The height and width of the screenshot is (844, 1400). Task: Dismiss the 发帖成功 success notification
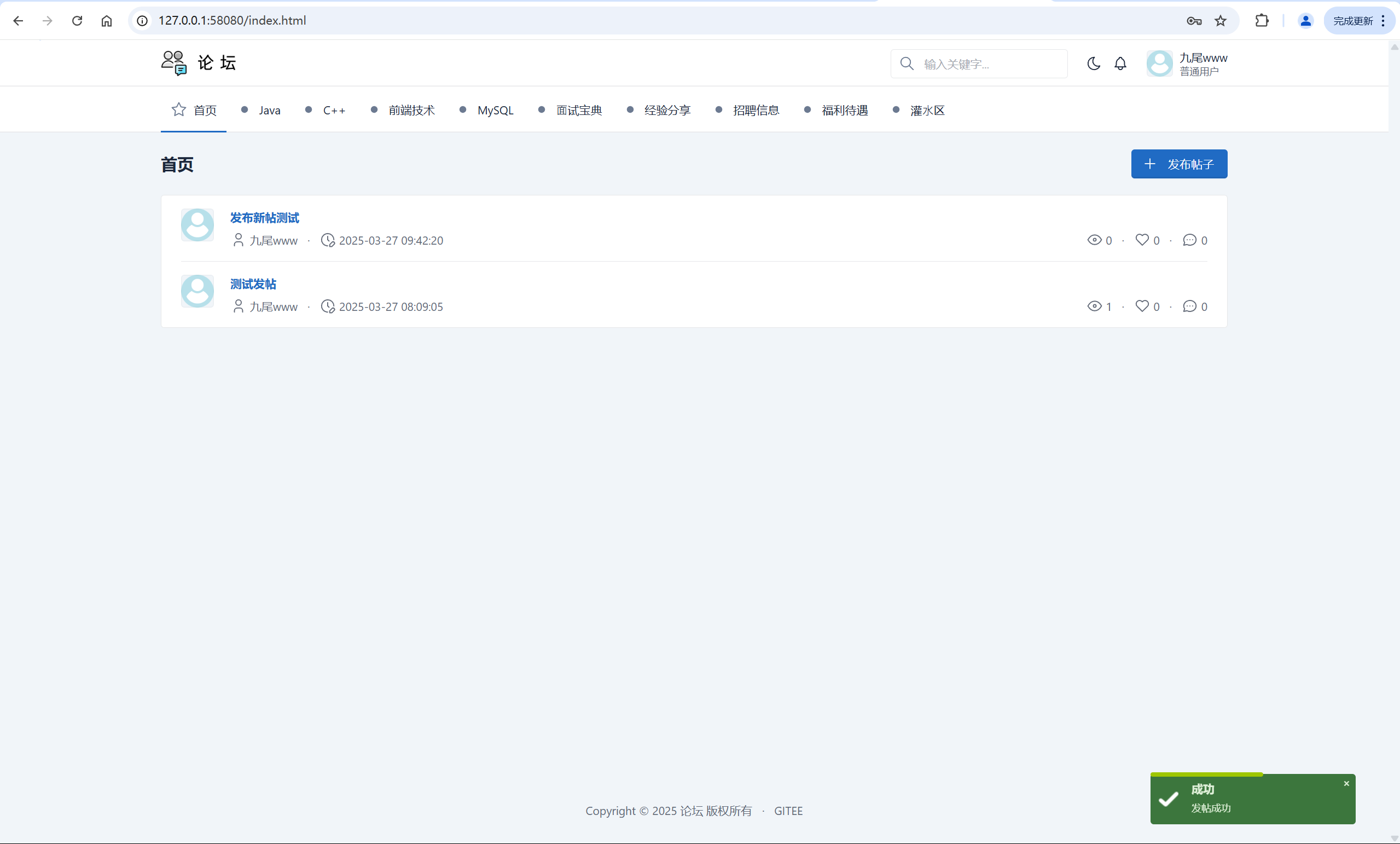coord(1346,784)
